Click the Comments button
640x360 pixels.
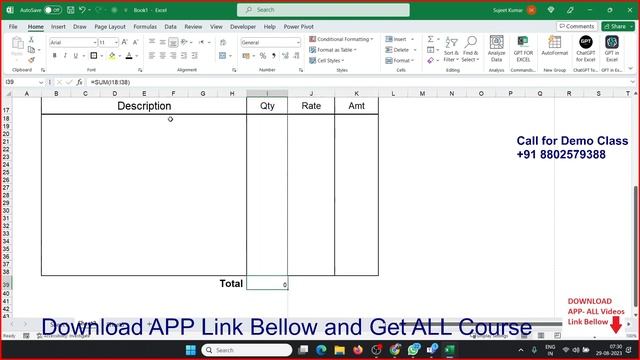[577, 26]
